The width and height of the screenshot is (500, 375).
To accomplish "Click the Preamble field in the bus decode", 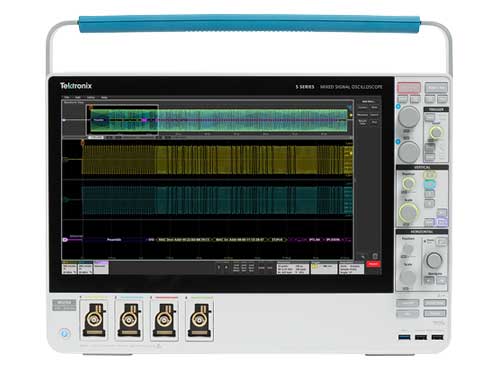I will (114, 239).
